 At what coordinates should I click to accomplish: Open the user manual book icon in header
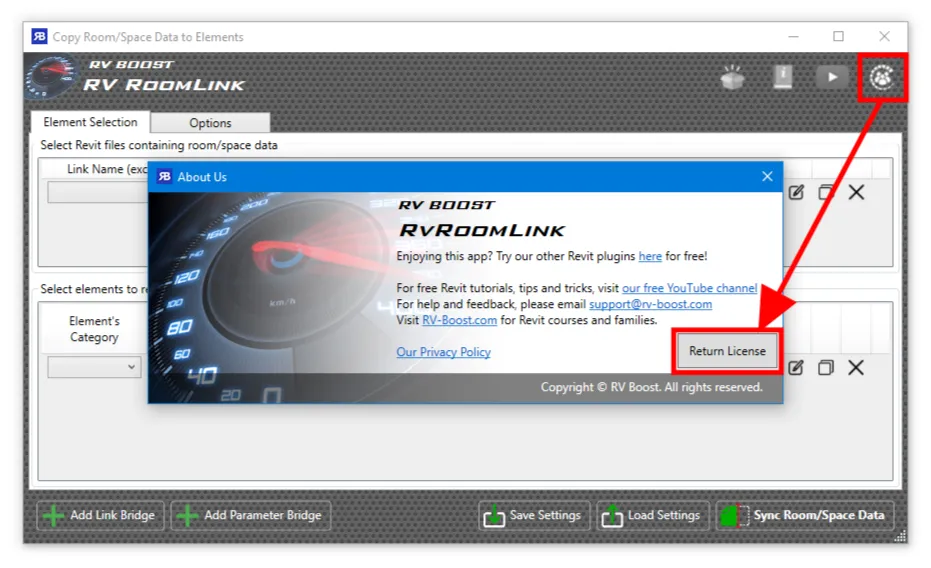[x=783, y=77]
